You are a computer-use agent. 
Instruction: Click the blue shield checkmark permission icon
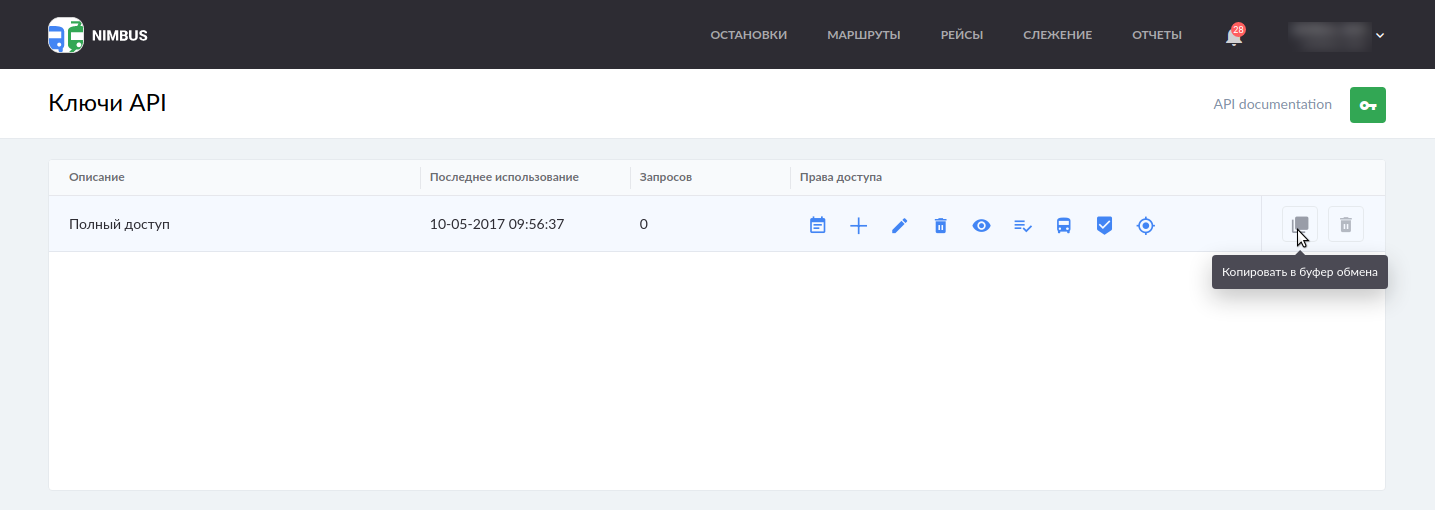coord(1105,225)
